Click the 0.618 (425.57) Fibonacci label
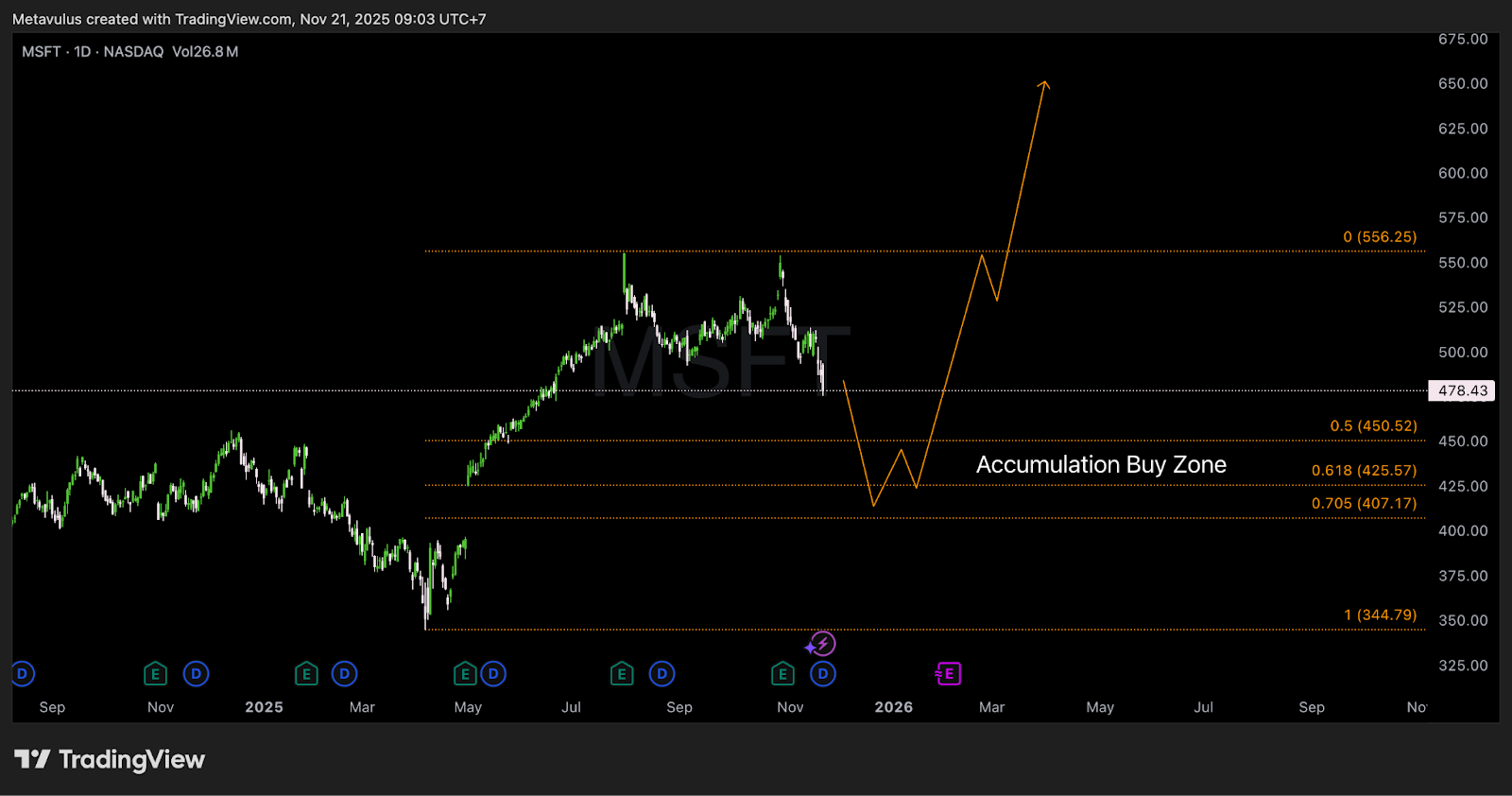Image resolution: width=1512 pixels, height=796 pixels. pos(1364,471)
